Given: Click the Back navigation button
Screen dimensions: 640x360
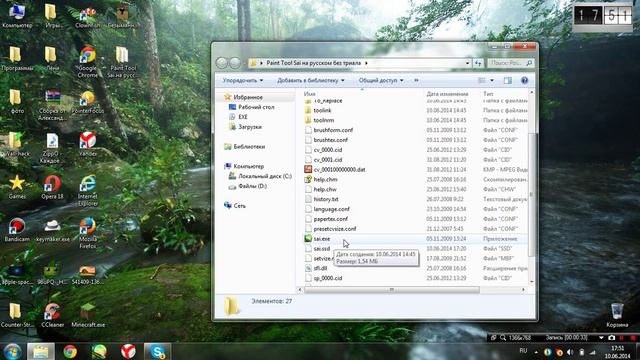Looking at the screenshot, I should pos(222,63).
